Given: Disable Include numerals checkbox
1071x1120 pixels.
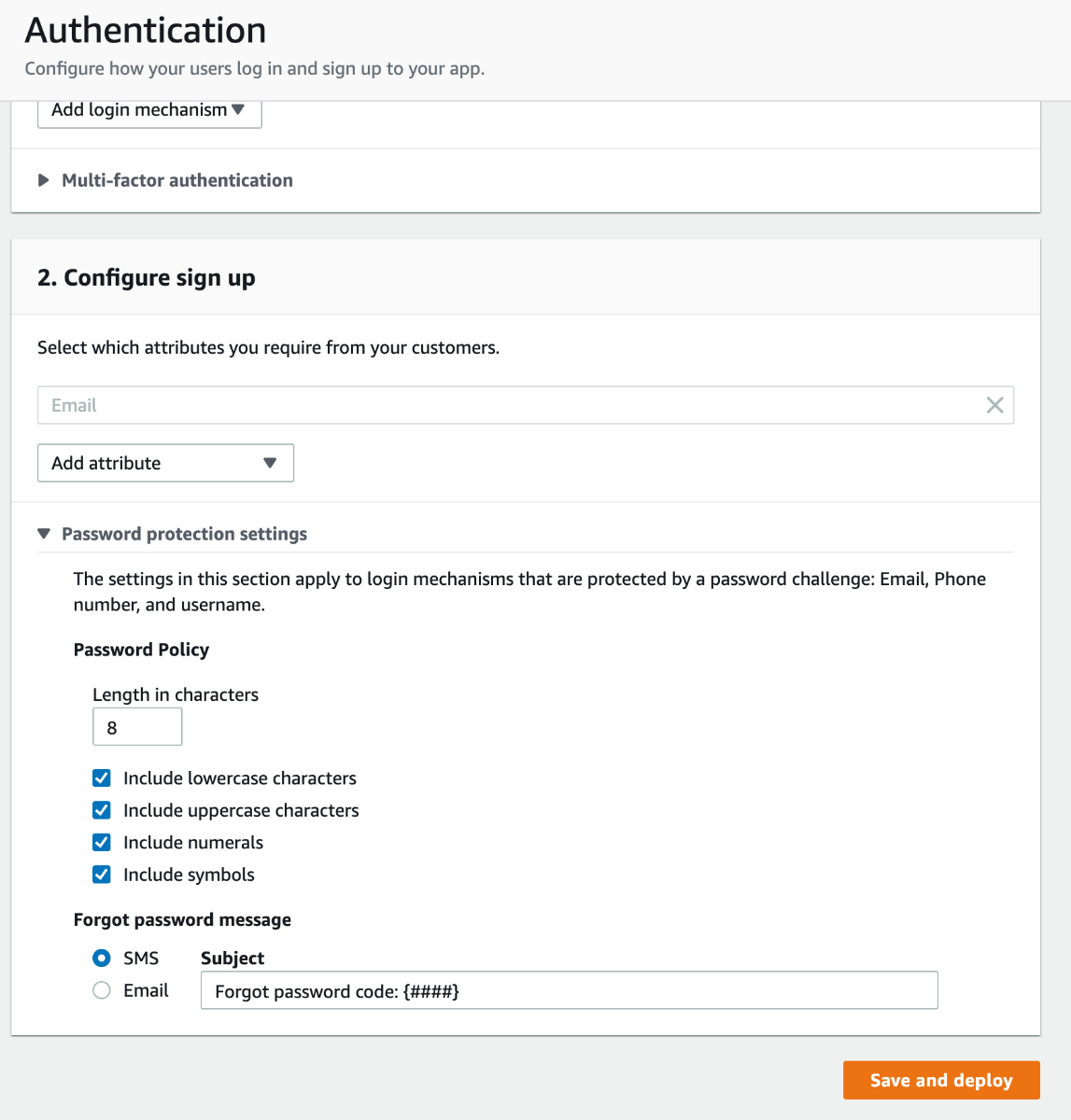Looking at the screenshot, I should click(x=102, y=843).
